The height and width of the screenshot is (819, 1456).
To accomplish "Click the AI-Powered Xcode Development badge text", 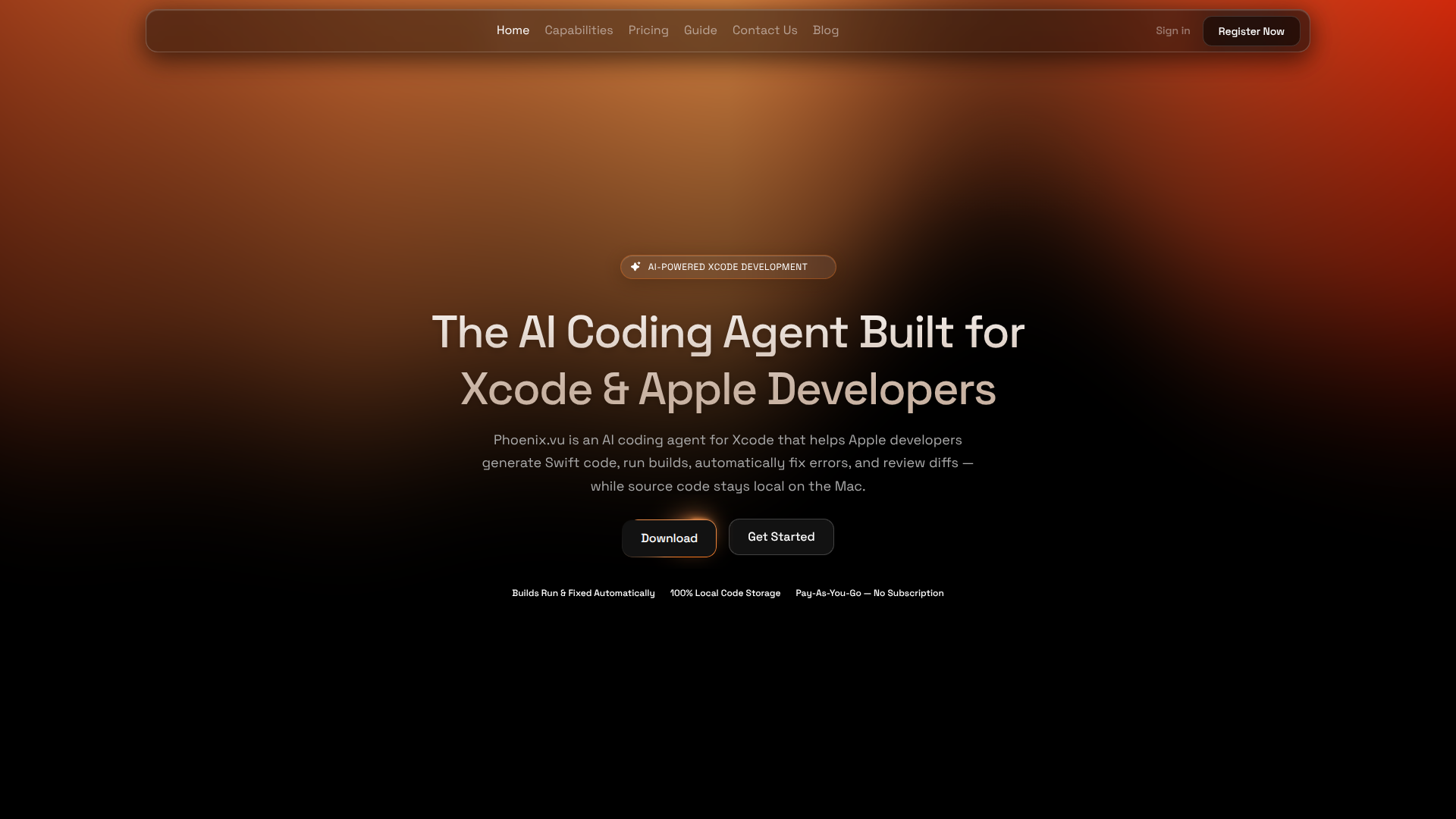I will pyautogui.click(x=728, y=267).
